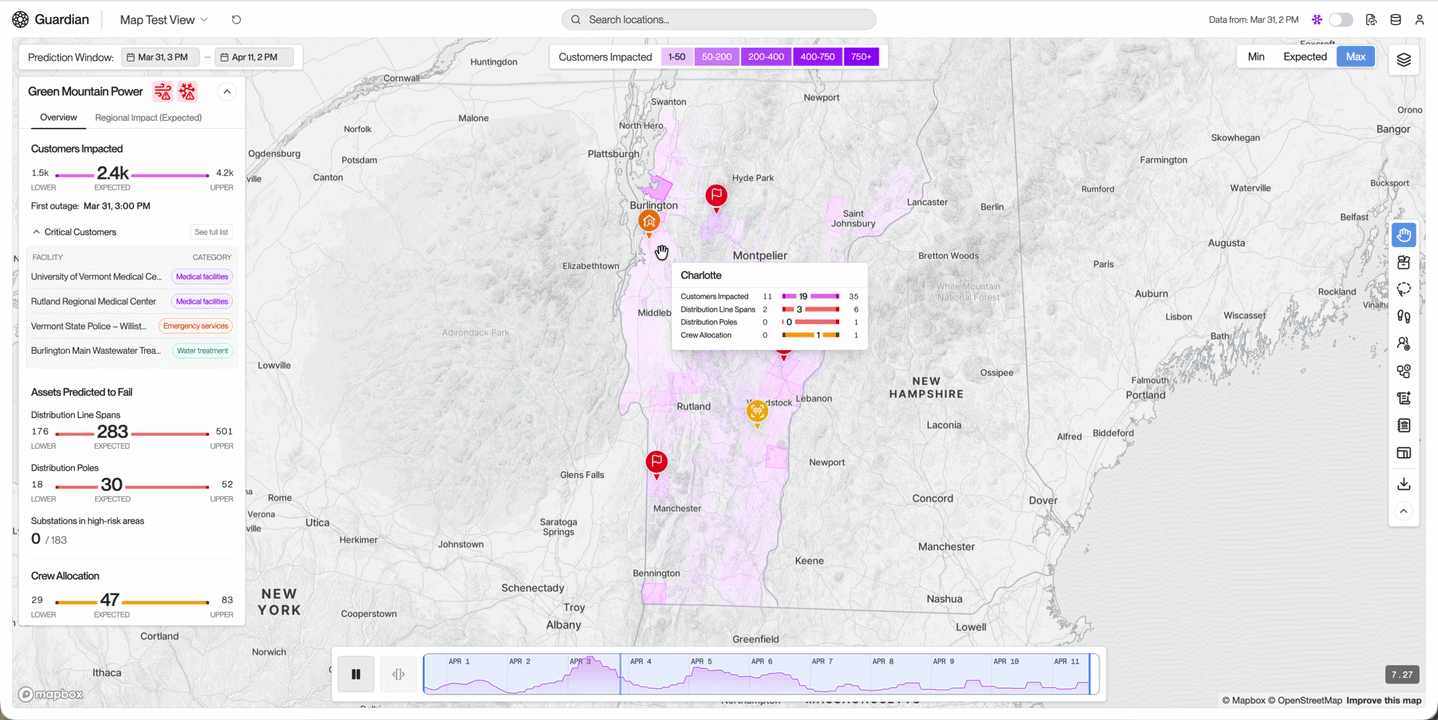
Task: Collapse the right toolbar with chevron button
Action: pyautogui.click(x=1404, y=511)
